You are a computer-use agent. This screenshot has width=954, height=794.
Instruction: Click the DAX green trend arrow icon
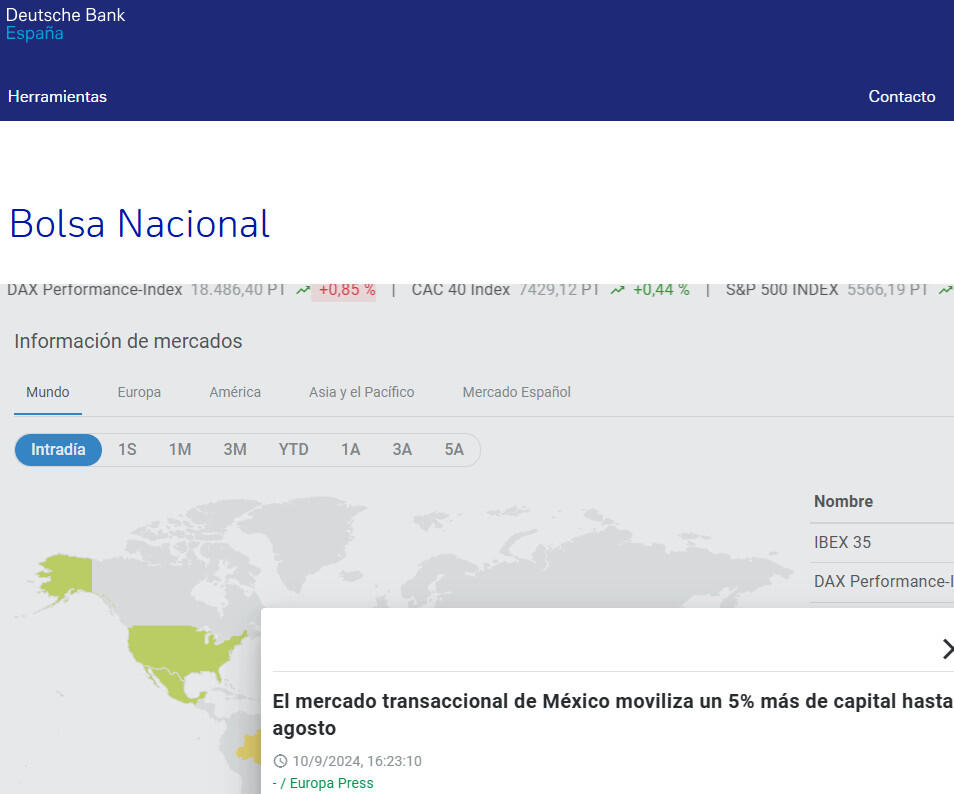[303, 290]
